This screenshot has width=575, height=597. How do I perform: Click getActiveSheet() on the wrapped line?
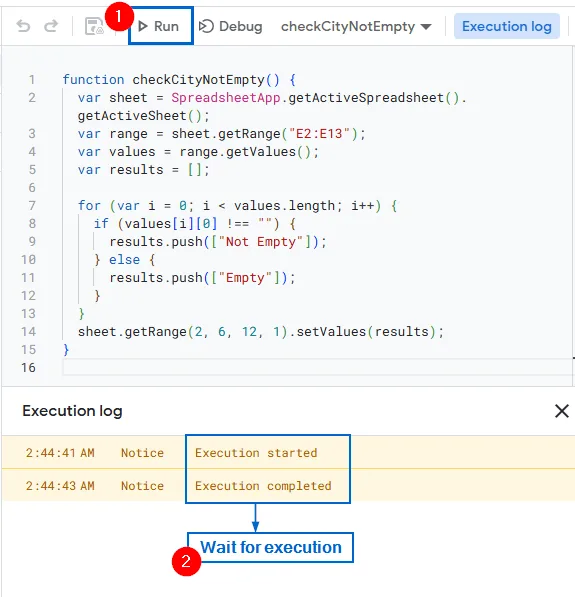(x=139, y=116)
